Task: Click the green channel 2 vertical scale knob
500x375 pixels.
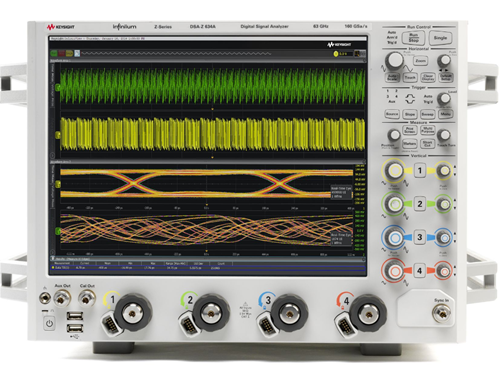Action: tap(395, 204)
